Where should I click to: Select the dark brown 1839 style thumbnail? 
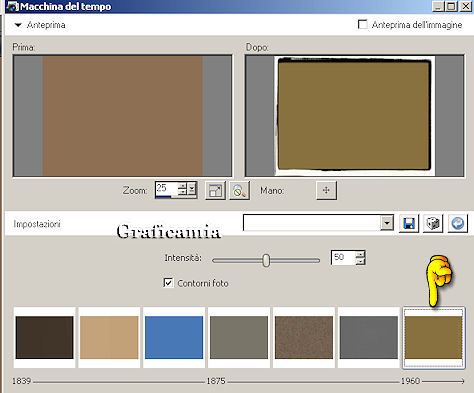tap(44, 337)
